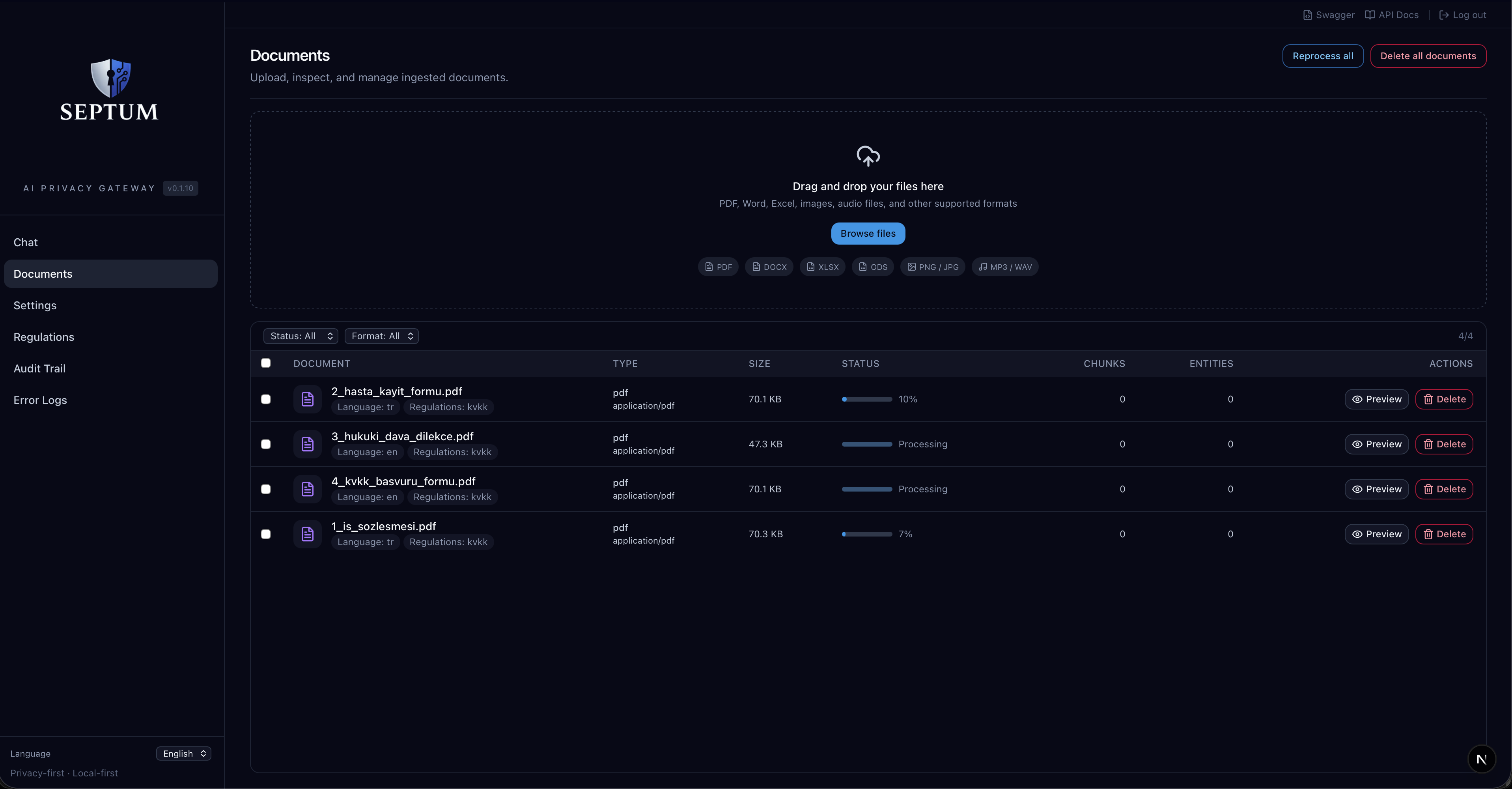The height and width of the screenshot is (789, 1512).
Task: Open the API Docs book icon
Action: (1369, 15)
